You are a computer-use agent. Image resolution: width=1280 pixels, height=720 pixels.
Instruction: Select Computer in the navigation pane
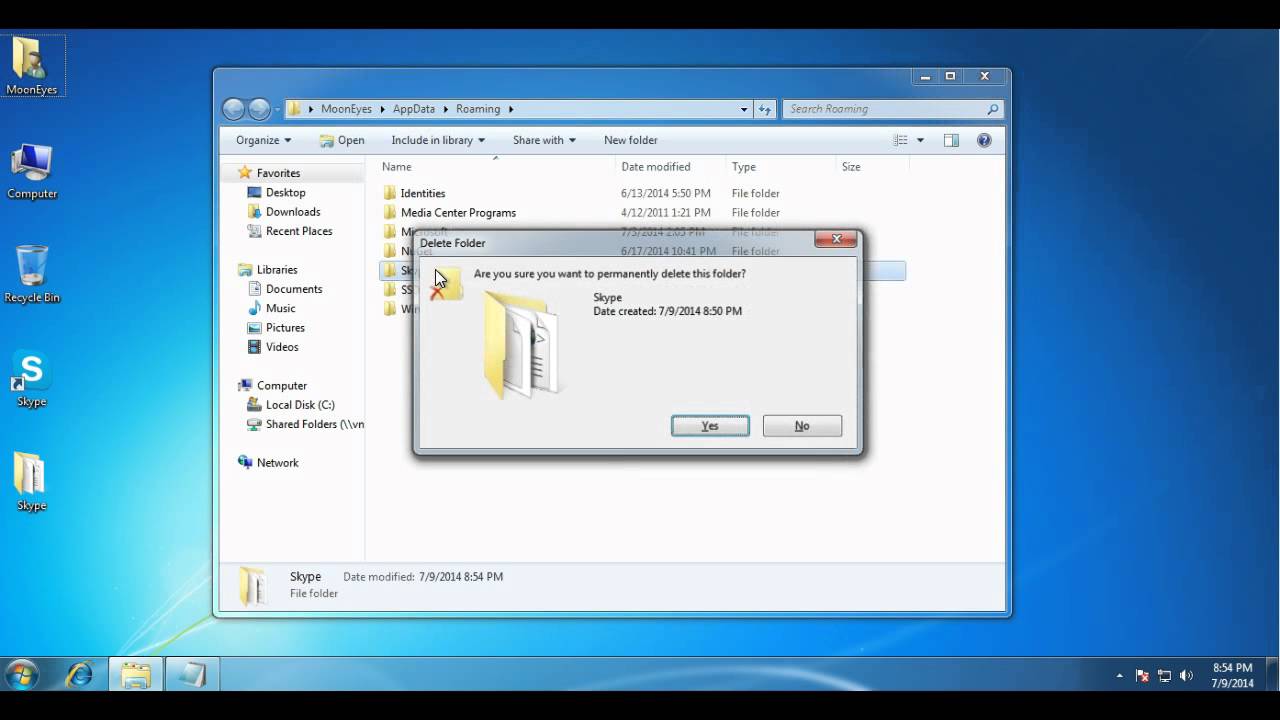point(282,386)
